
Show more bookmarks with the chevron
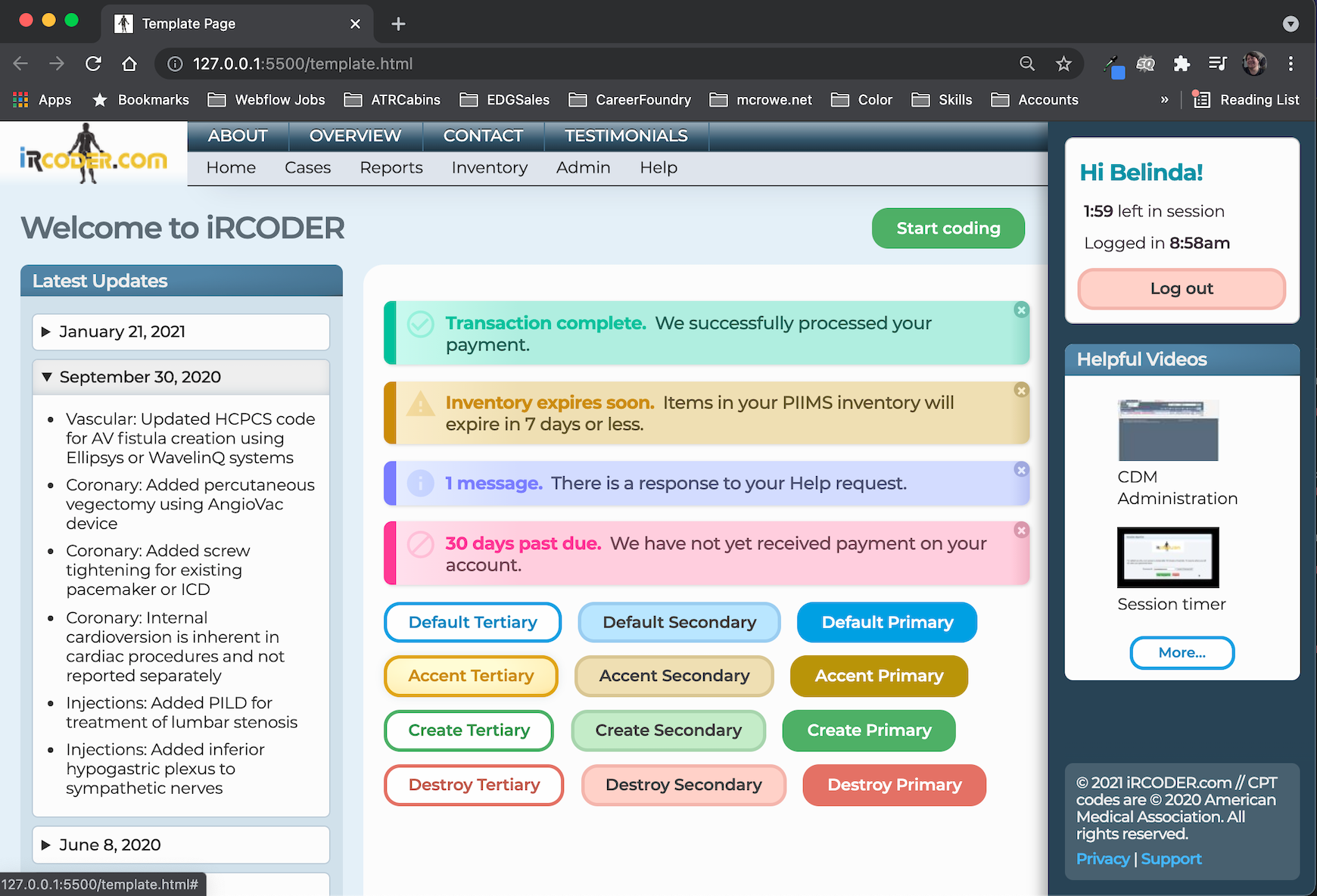click(x=1164, y=100)
